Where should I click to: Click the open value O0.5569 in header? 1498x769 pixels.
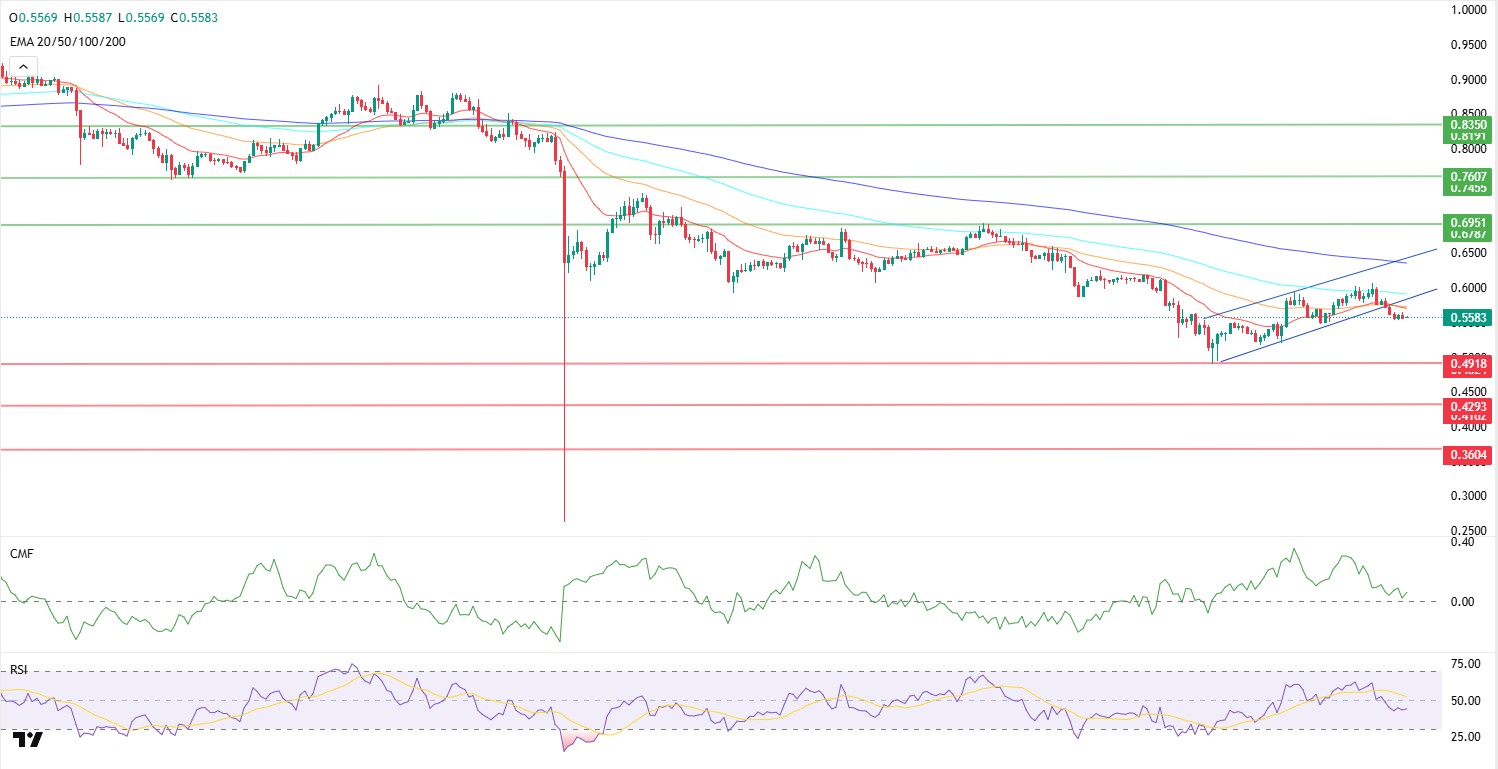pos(32,18)
